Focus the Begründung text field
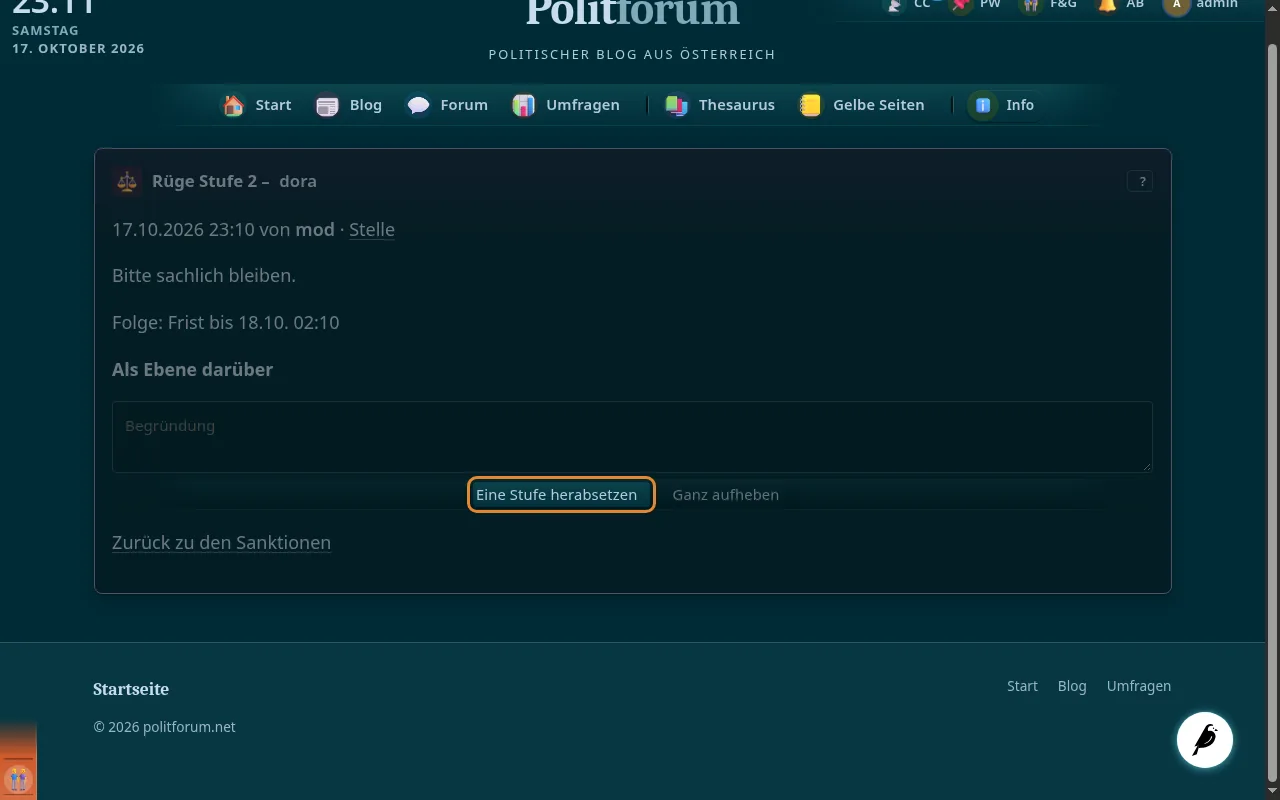This screenshot has height=800, width=1280. (632, 437)
